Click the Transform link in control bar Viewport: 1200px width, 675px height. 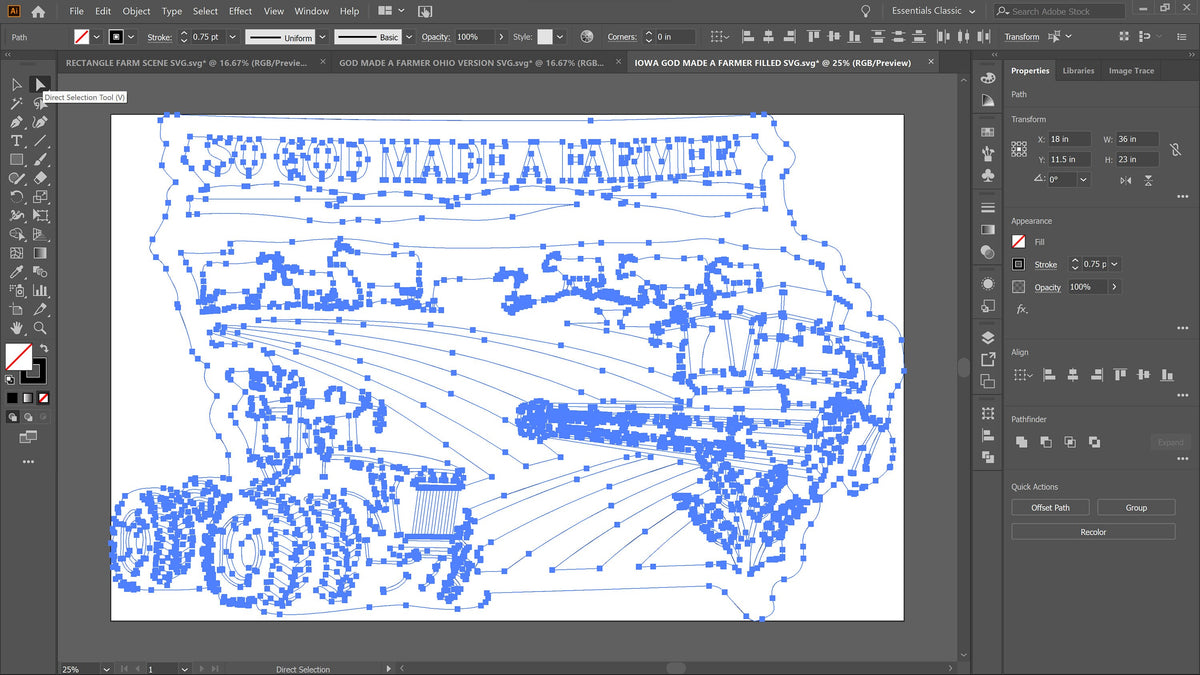coord(1022,37)
